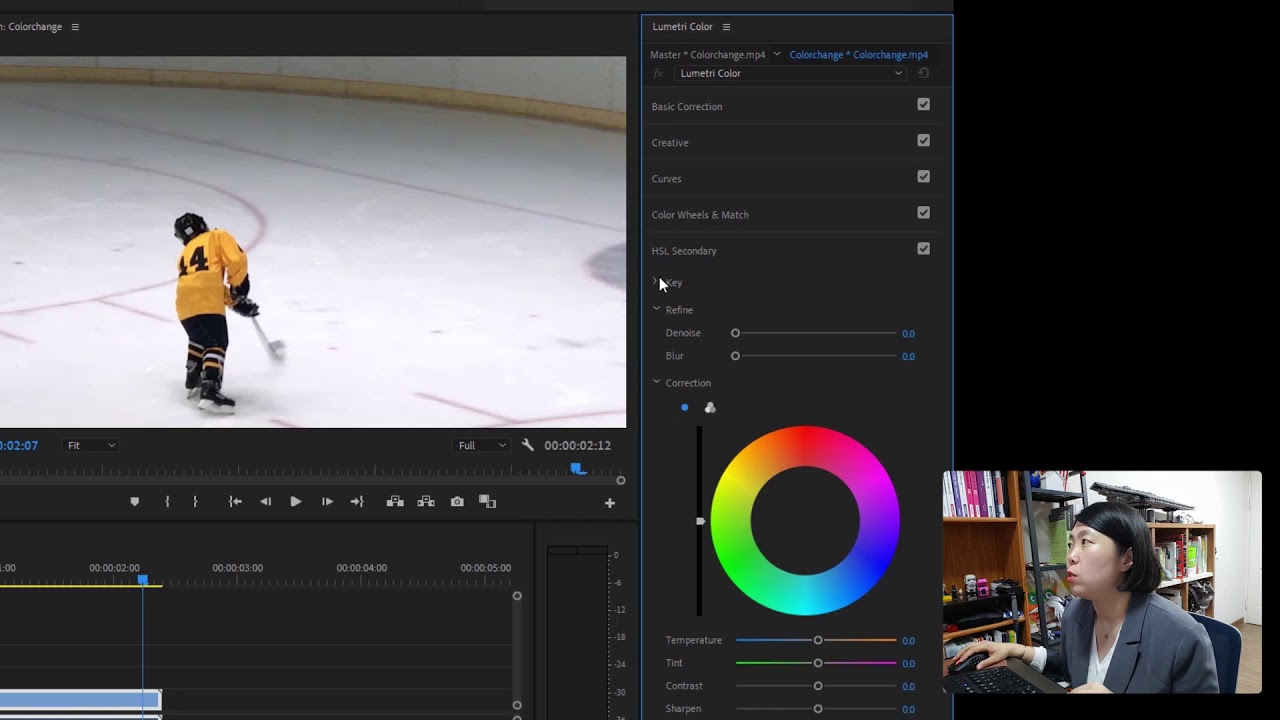Open the Creative section
This screenshot has height=720, width=1280.
tap(670, 143)
